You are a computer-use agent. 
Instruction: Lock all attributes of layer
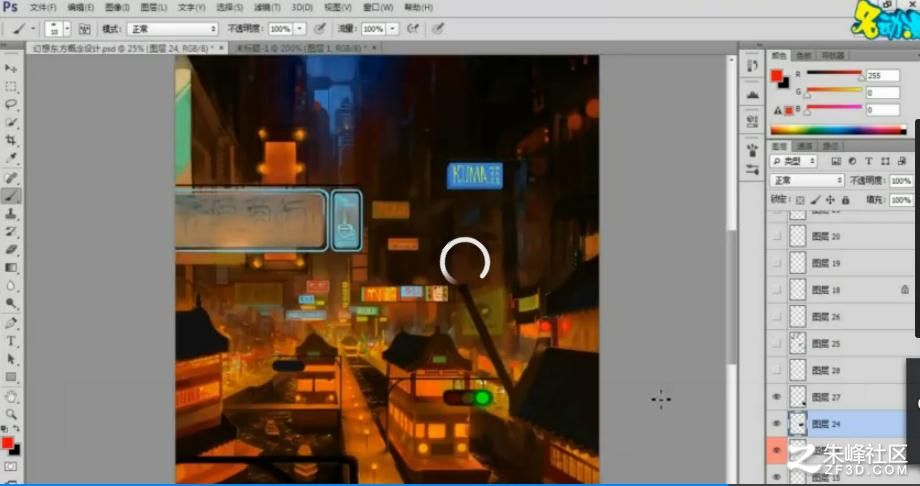[x=845, y=200]
